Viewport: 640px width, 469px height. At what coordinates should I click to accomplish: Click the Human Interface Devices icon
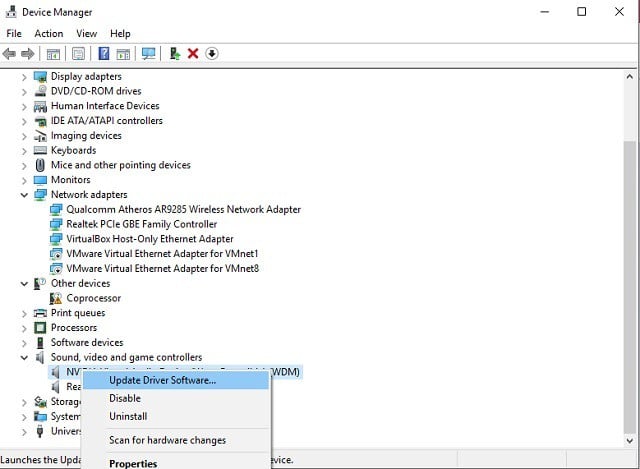pyautogui.click(x=40, y=106)
